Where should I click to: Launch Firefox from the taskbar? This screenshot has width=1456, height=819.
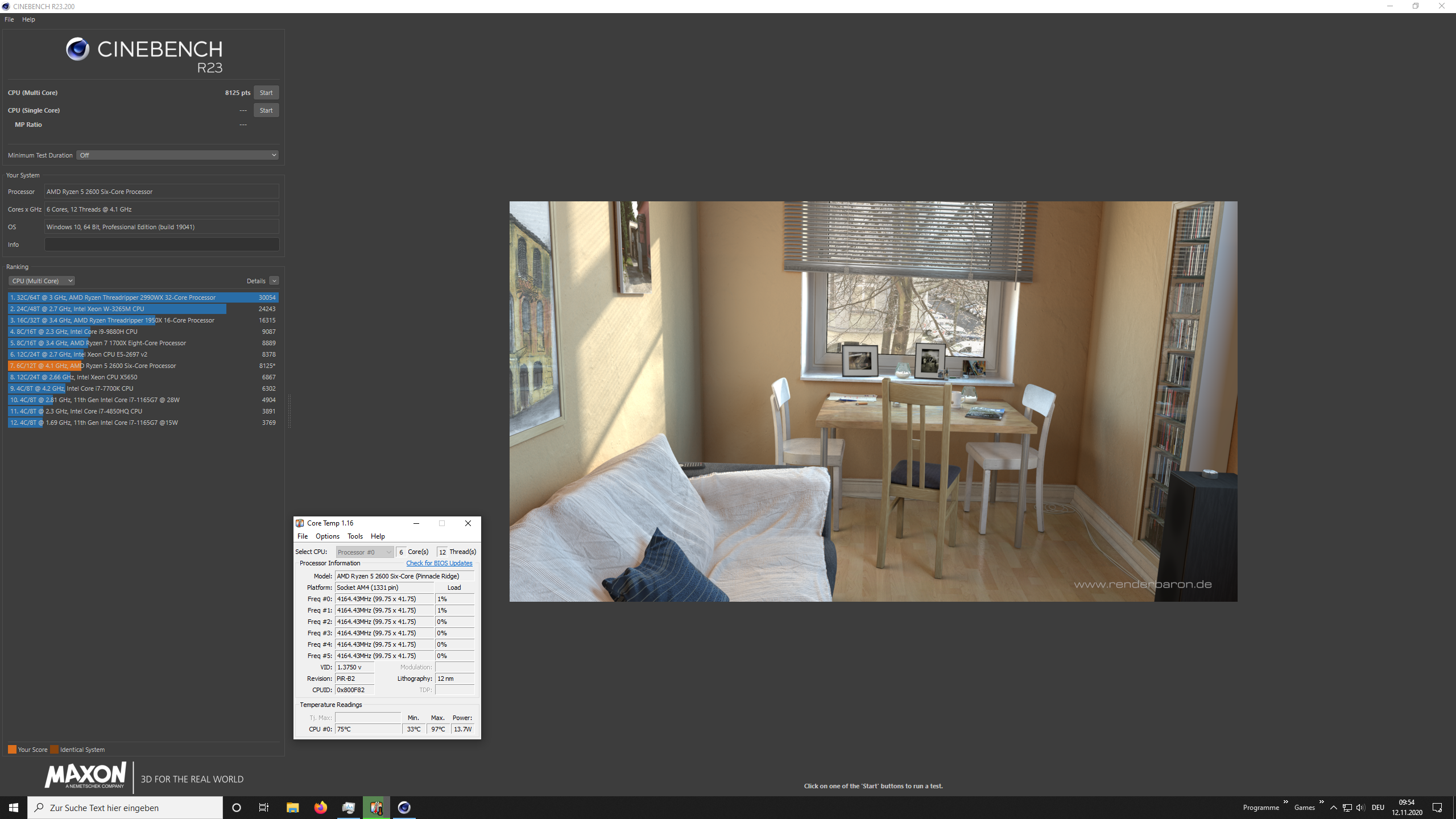[321, 808]
